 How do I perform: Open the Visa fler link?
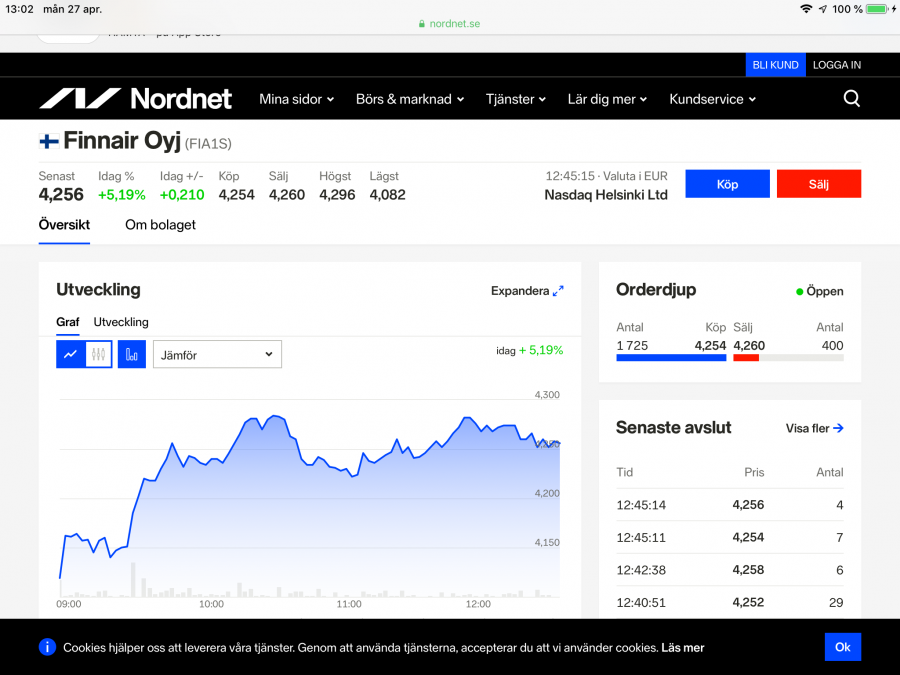pos(814,428)
